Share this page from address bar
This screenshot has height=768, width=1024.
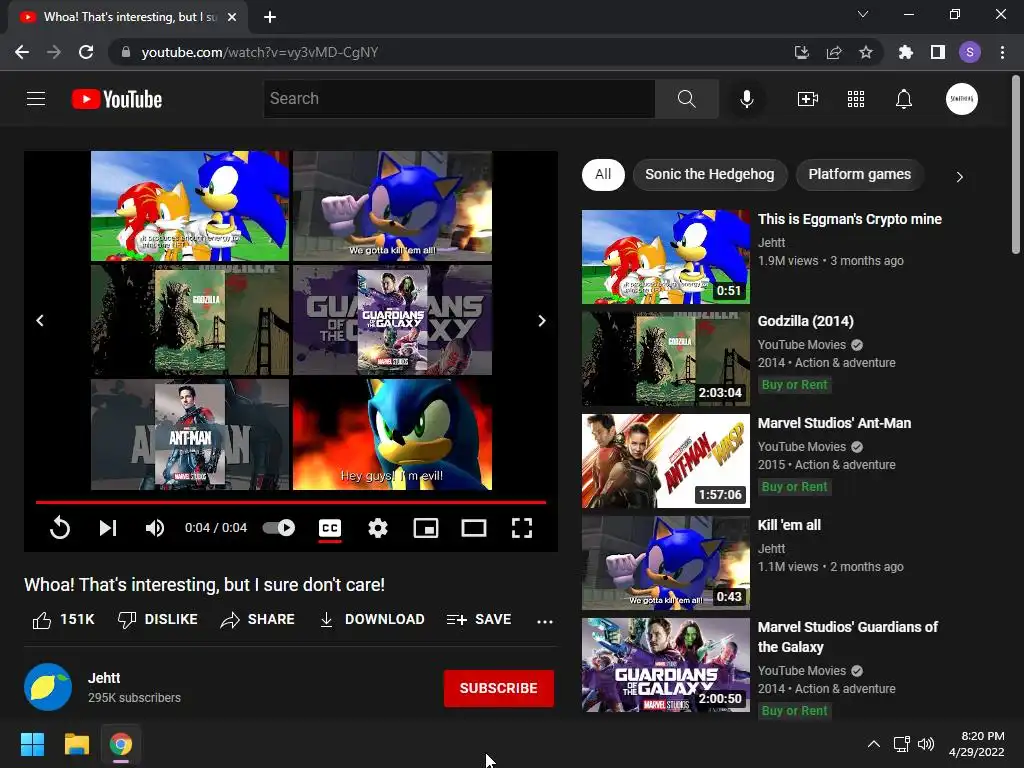click(834, 52)
